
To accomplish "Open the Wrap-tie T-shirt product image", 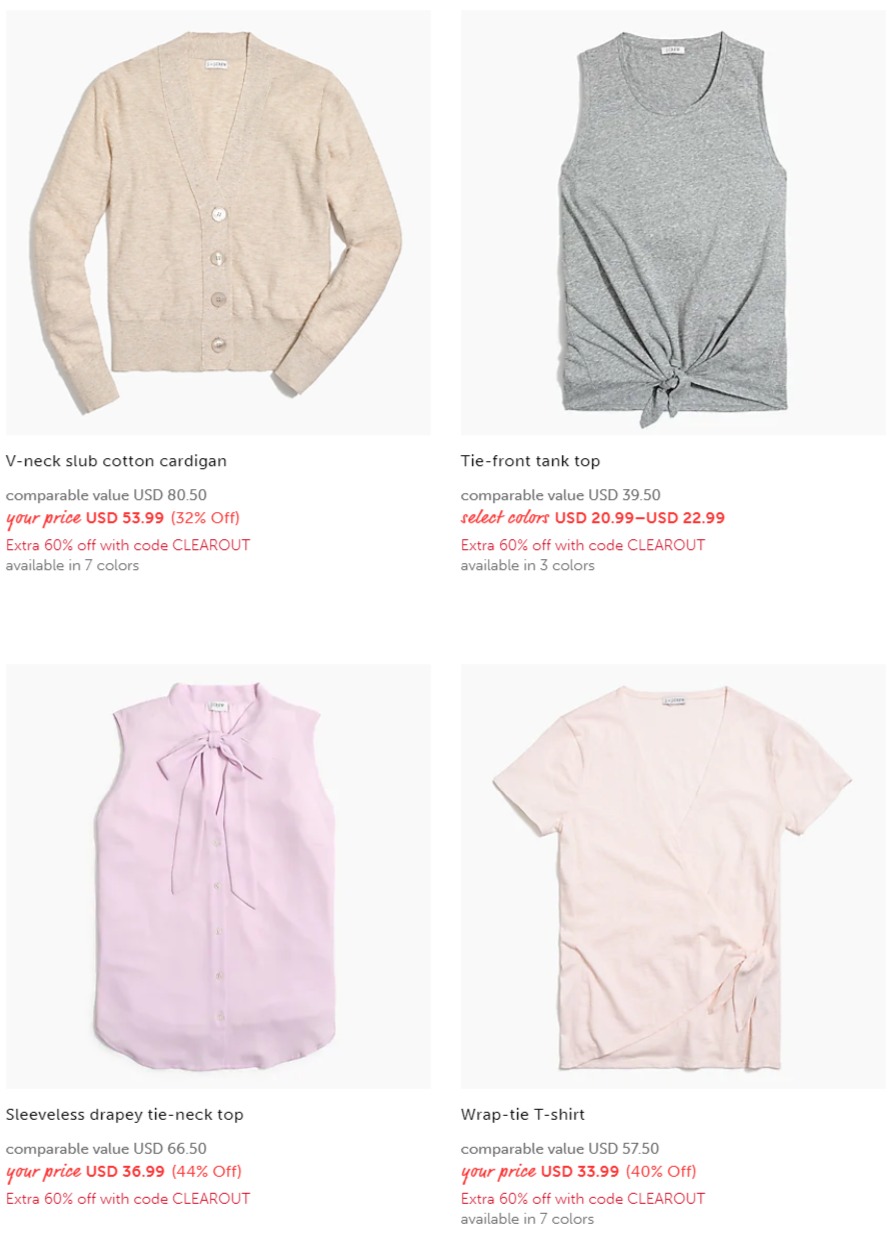I will click(673, 876).
